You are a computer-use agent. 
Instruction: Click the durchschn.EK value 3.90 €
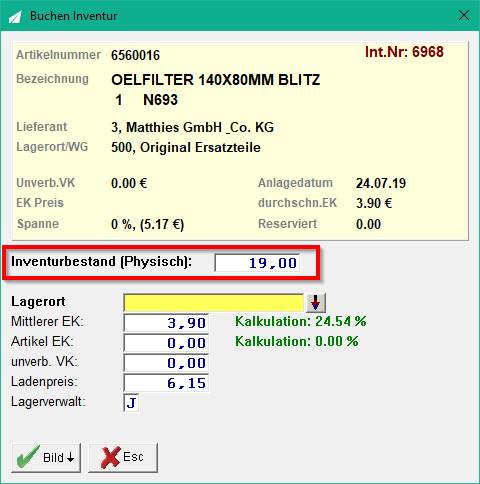coord(374,203)
